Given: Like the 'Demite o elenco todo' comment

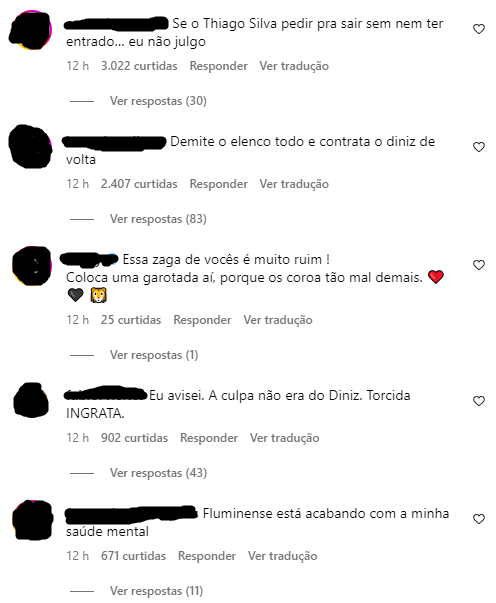Looking at the screenshot, I should 479,147.
